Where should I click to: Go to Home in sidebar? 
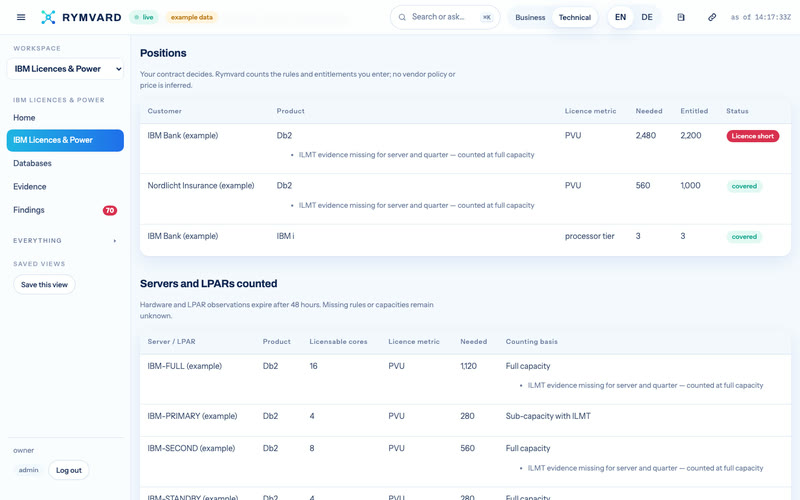pyautogui.click(x=65, y=117)
